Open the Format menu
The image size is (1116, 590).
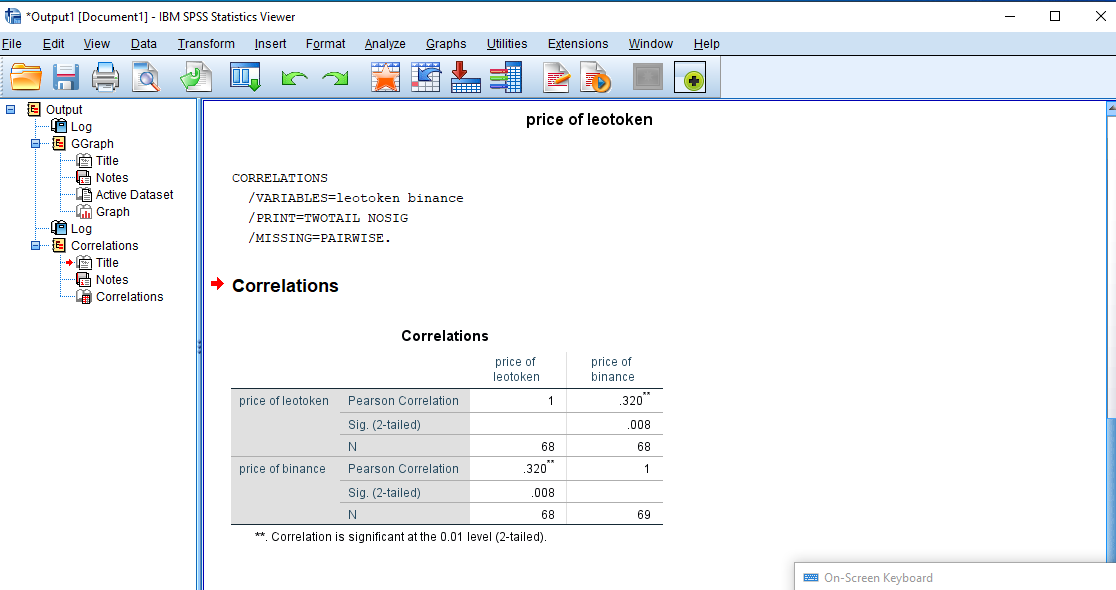tap(325, 43)
